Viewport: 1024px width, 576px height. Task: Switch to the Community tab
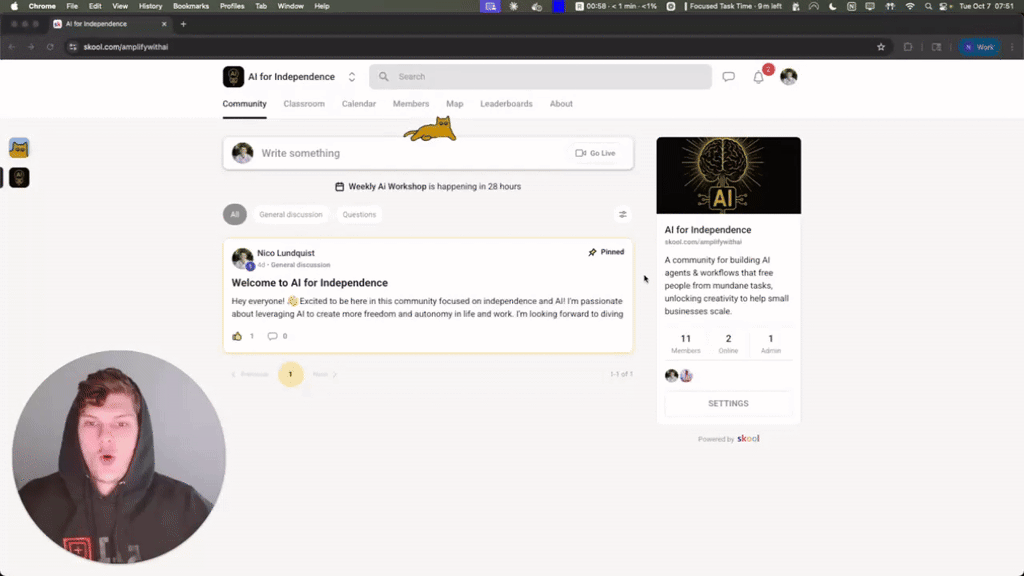(244, 104)
